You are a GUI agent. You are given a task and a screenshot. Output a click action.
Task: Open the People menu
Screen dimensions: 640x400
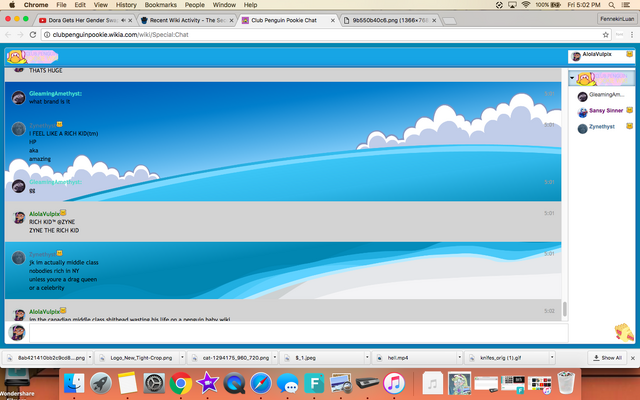coord(194,5)
